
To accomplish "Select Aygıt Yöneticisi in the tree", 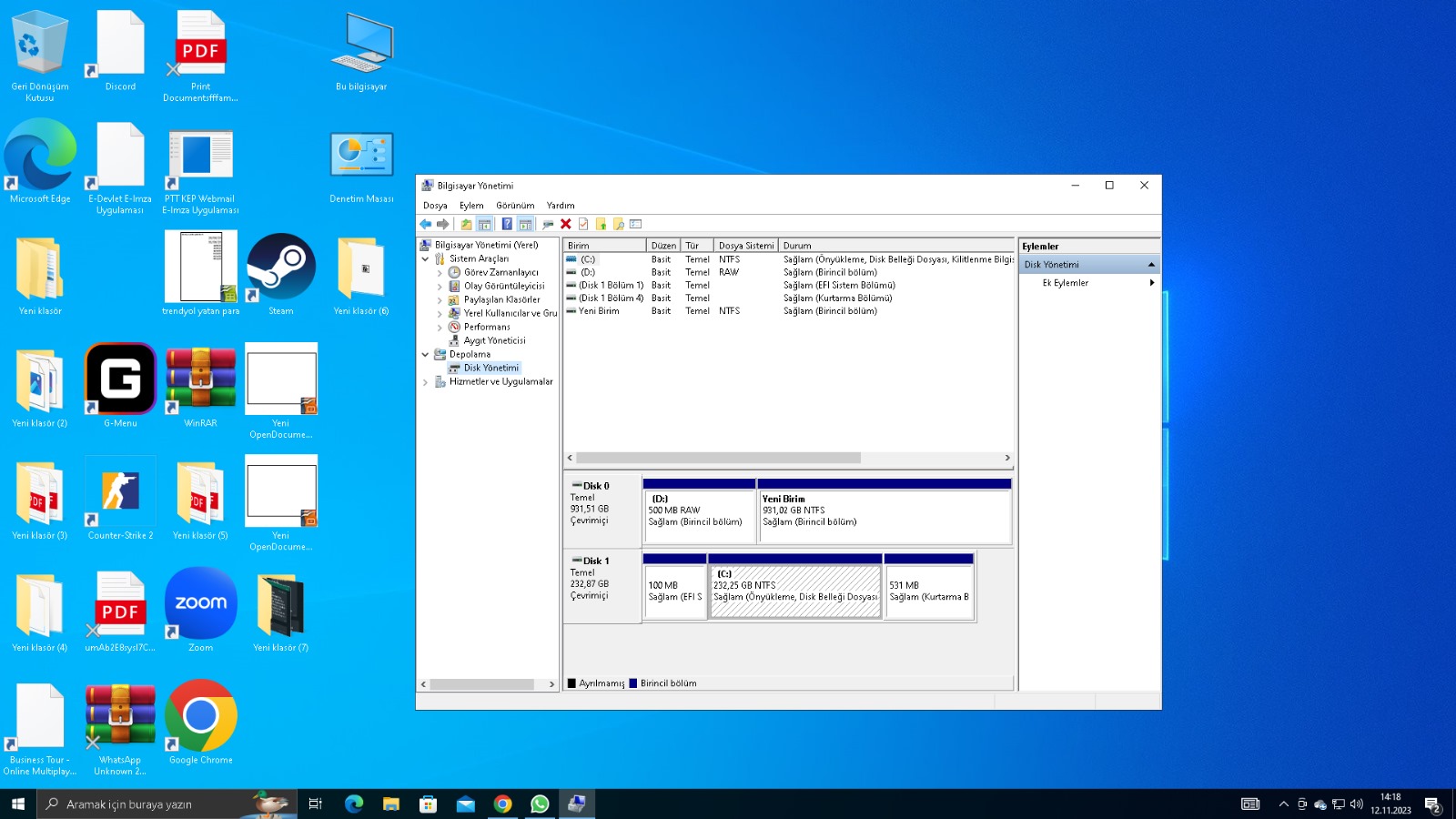I will (x=494, y=340).
